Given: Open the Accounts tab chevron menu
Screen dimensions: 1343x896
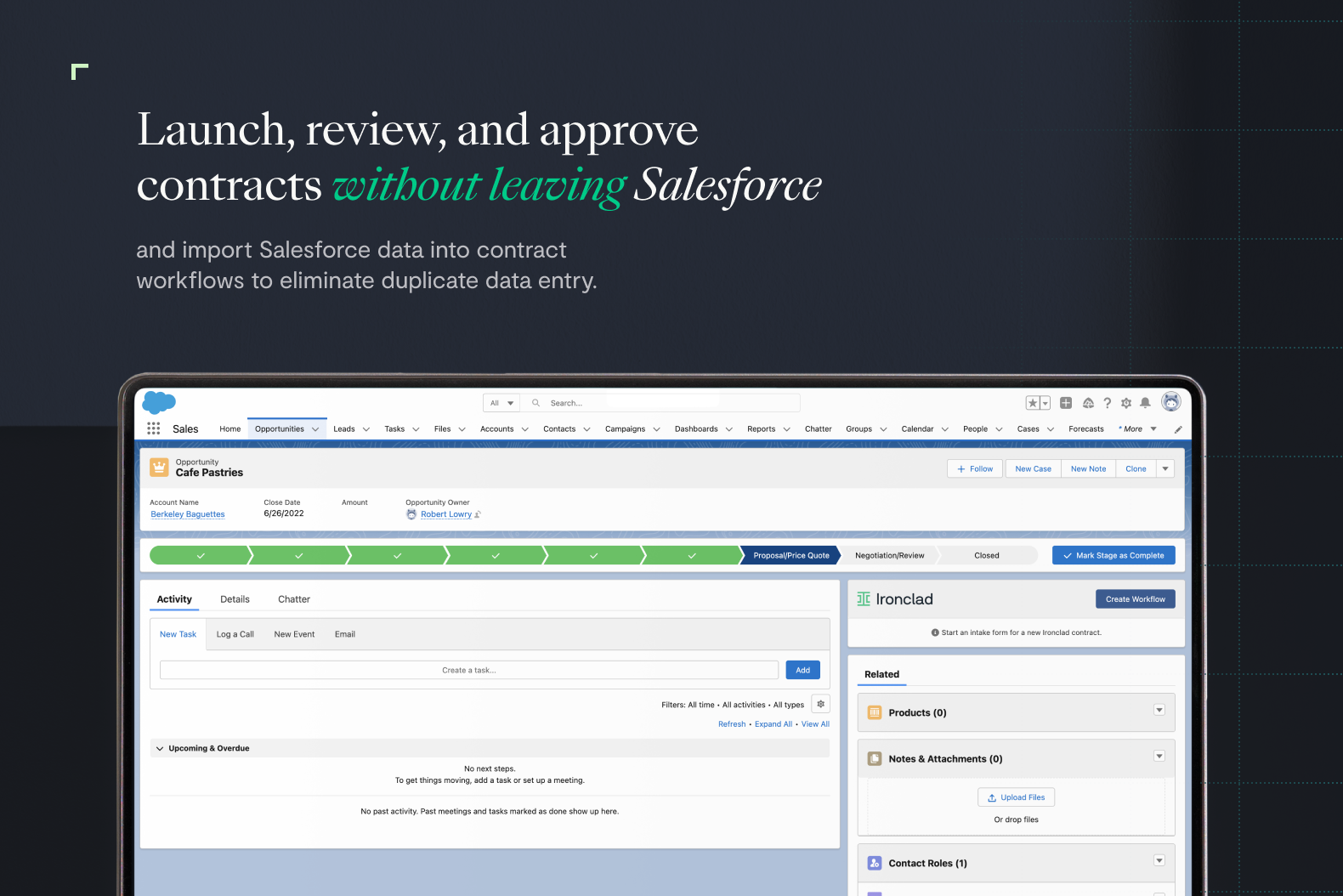Looking at the screenshot, I should coord(524,429).
